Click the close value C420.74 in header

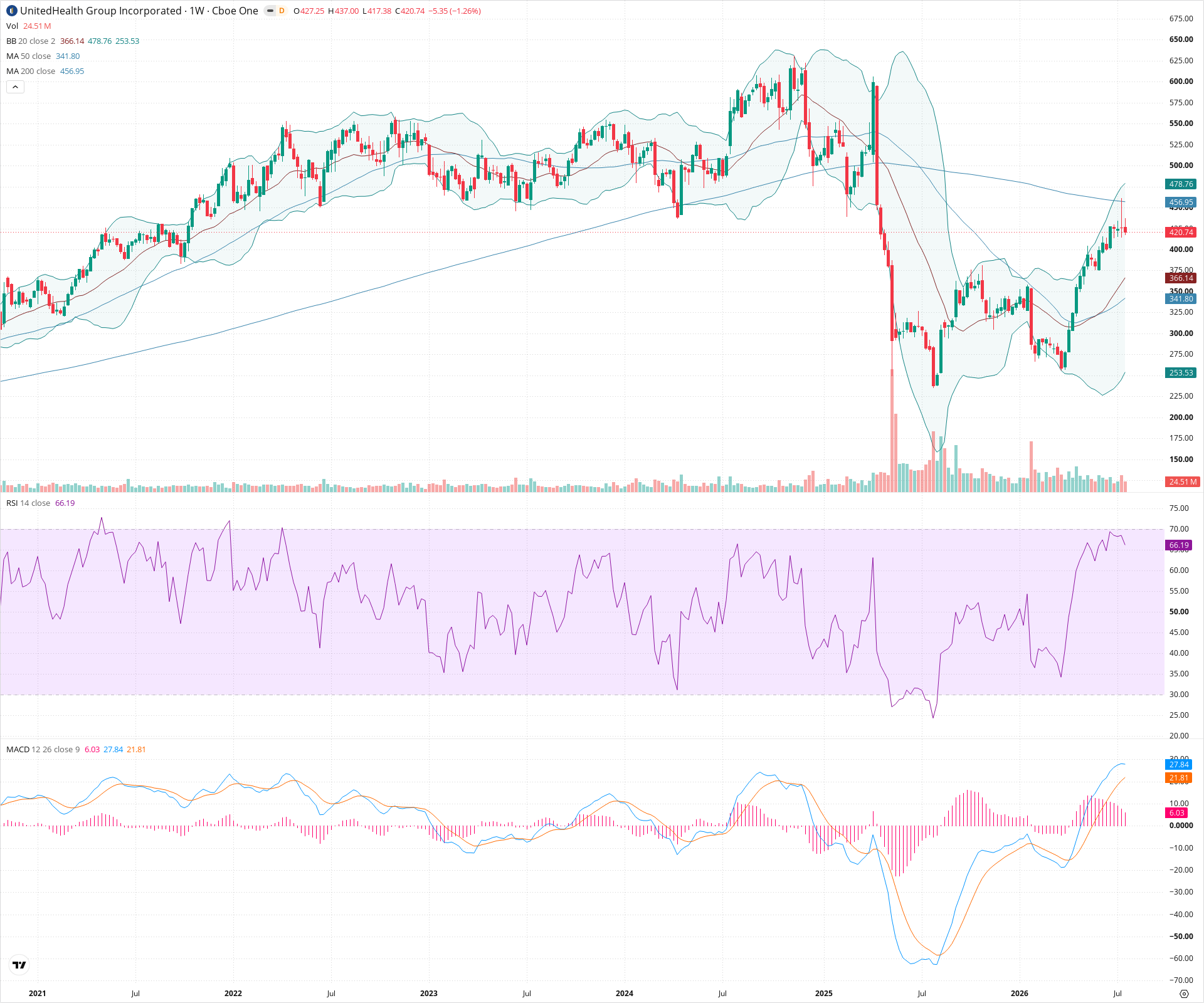(409, 11)
